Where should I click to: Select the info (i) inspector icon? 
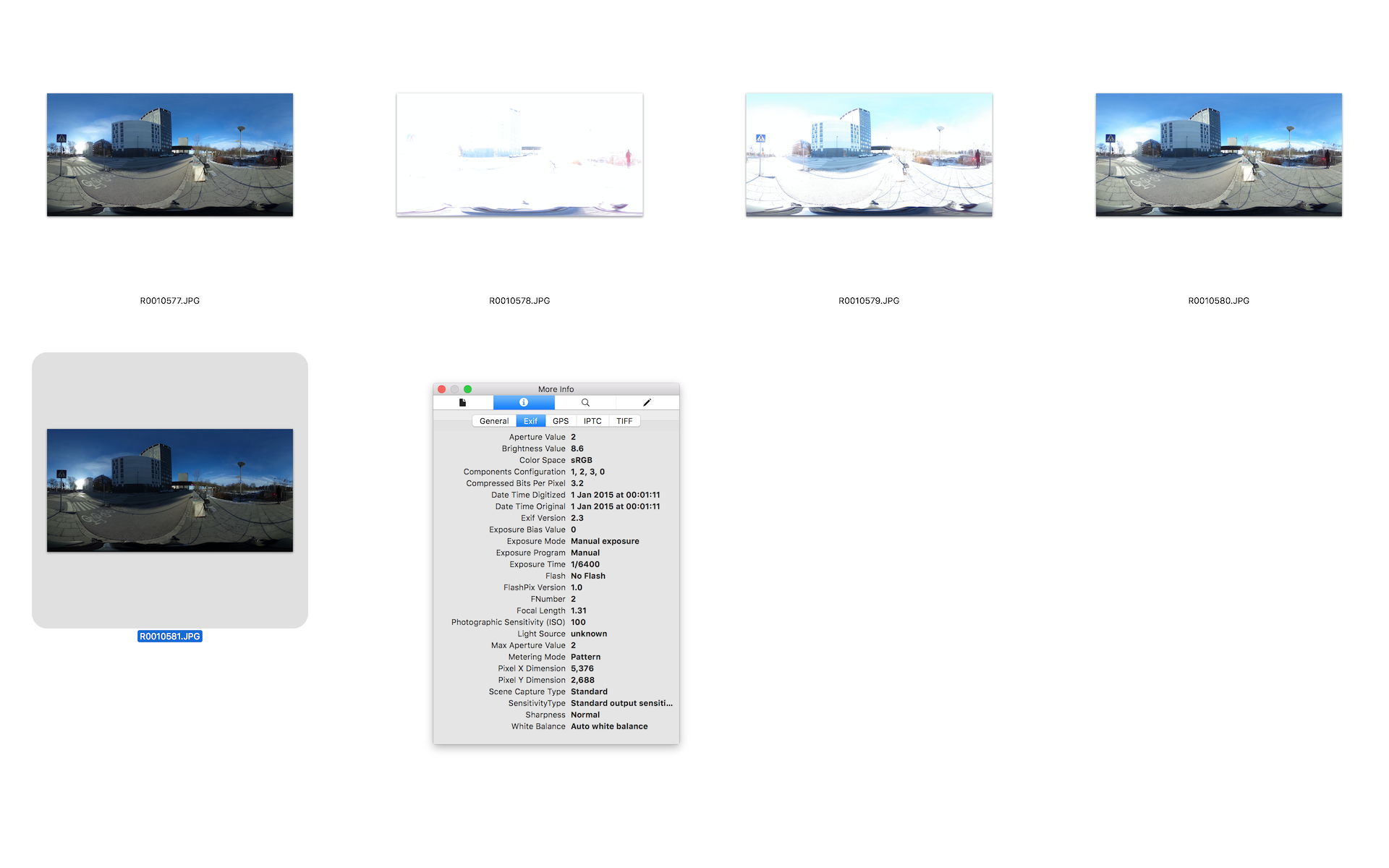(x=524, y=402)
